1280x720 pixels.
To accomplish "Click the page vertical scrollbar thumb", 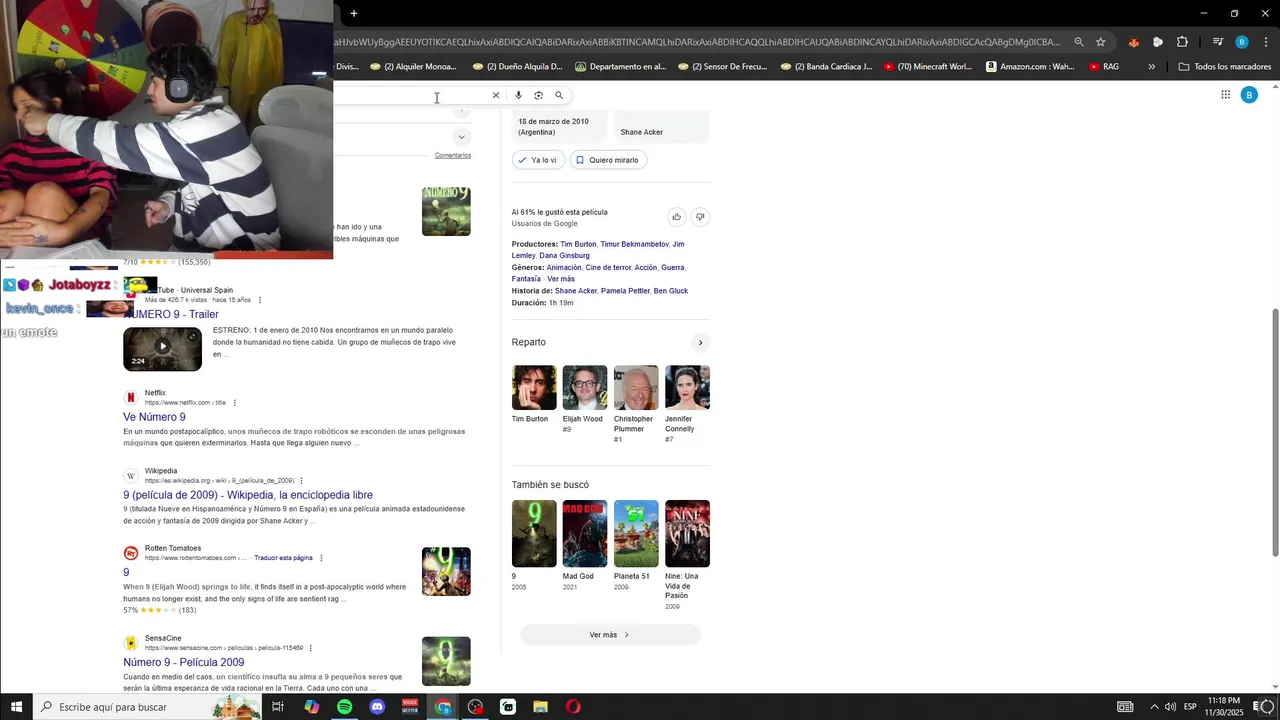I will (1274, 432).
